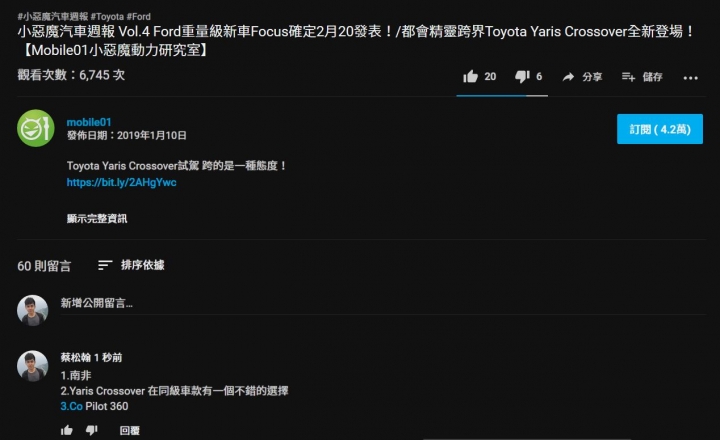This screenshot has height=440, width=720.
Task: Open the sort comments 排序依據 dropdown
Action: pos(131,265)
